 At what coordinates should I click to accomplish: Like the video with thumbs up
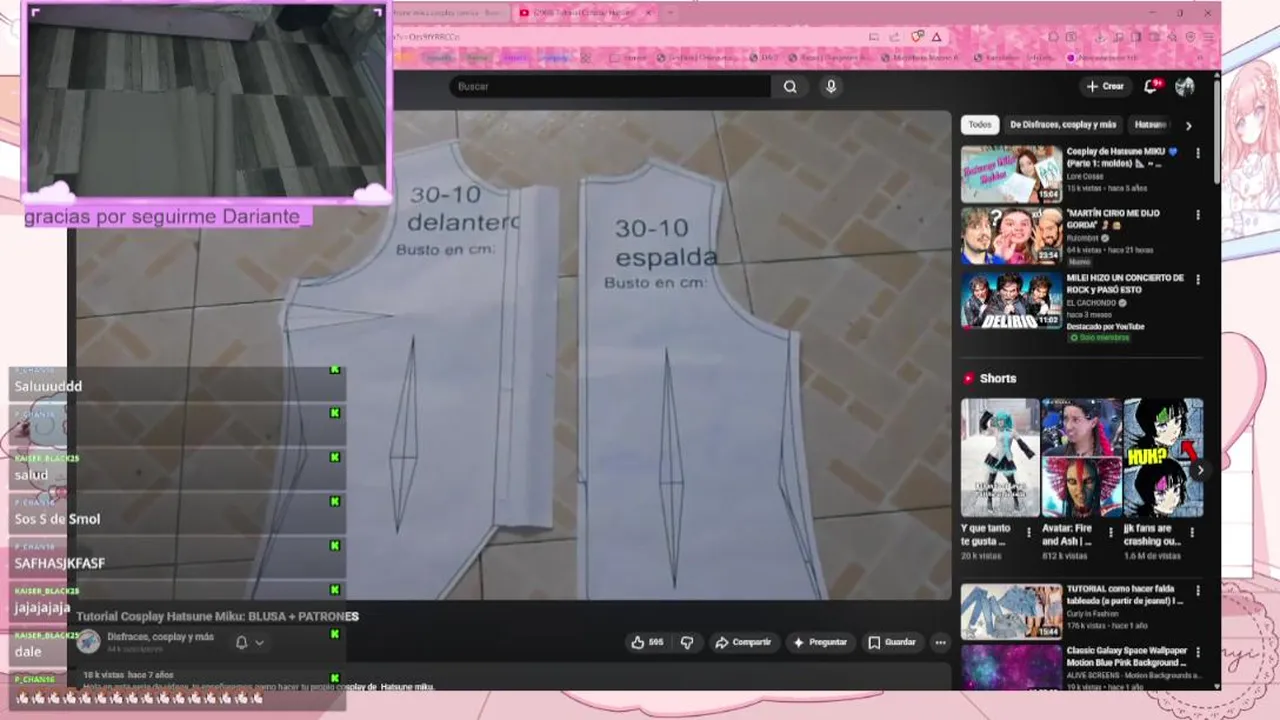[647, 642]
